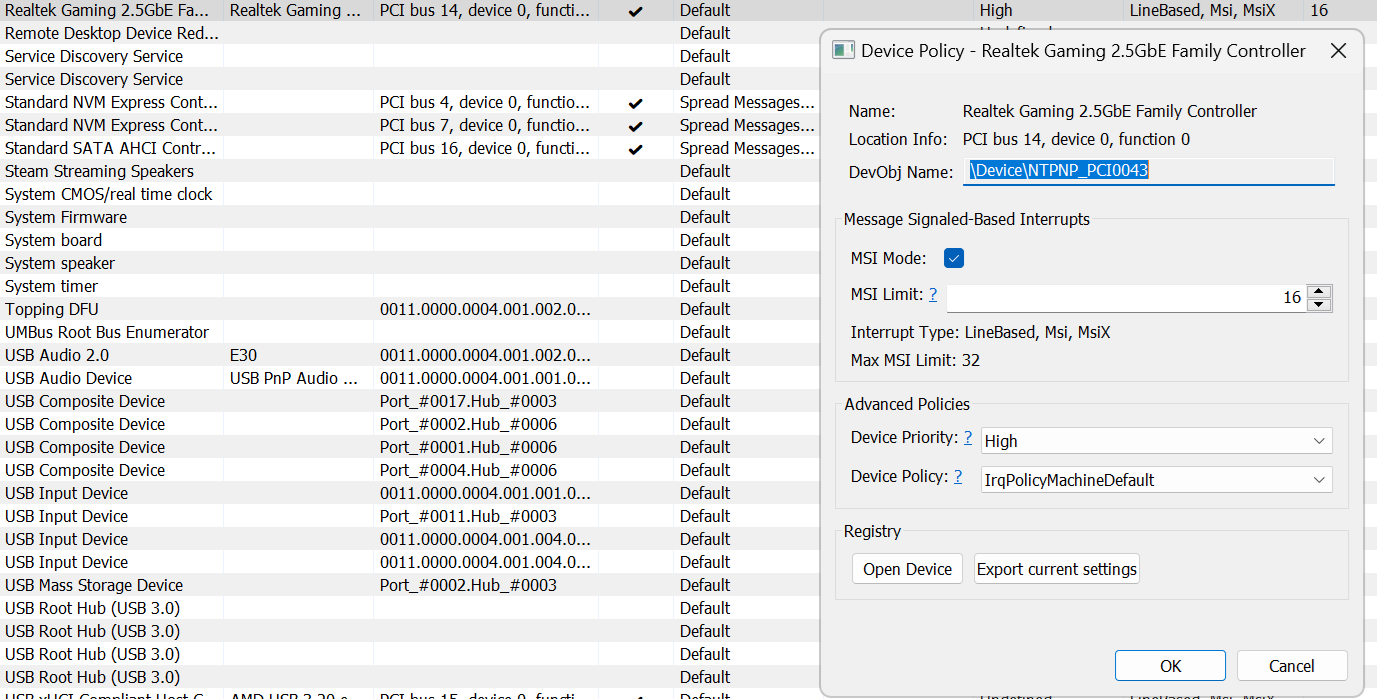Click inside the MSI Limit number field
The image size is (1377, 699).
[x=1127, y=298]
